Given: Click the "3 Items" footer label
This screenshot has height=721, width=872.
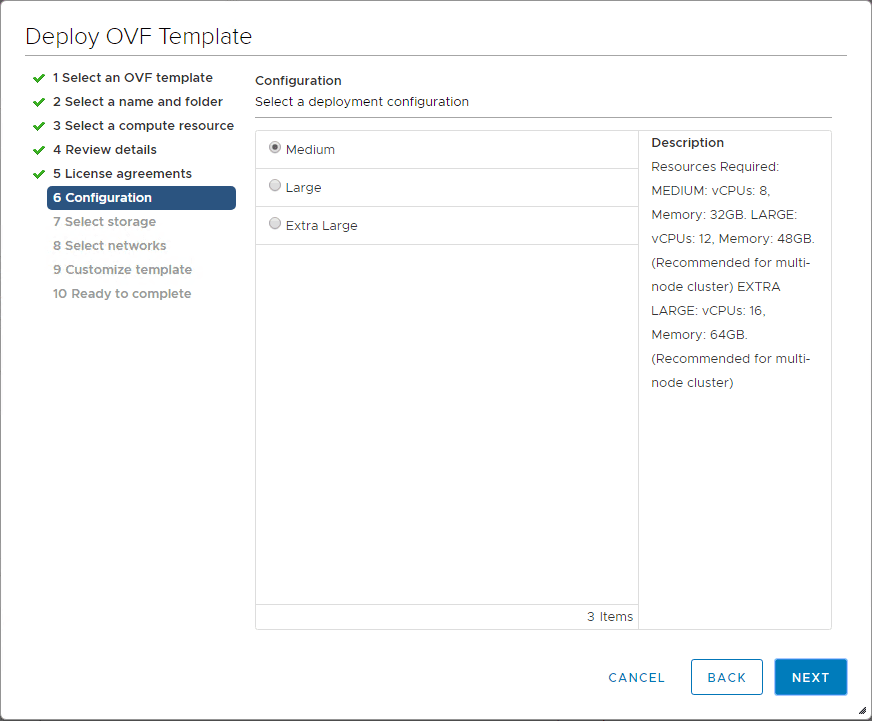Looking at the screenshot, I should 610,617.
